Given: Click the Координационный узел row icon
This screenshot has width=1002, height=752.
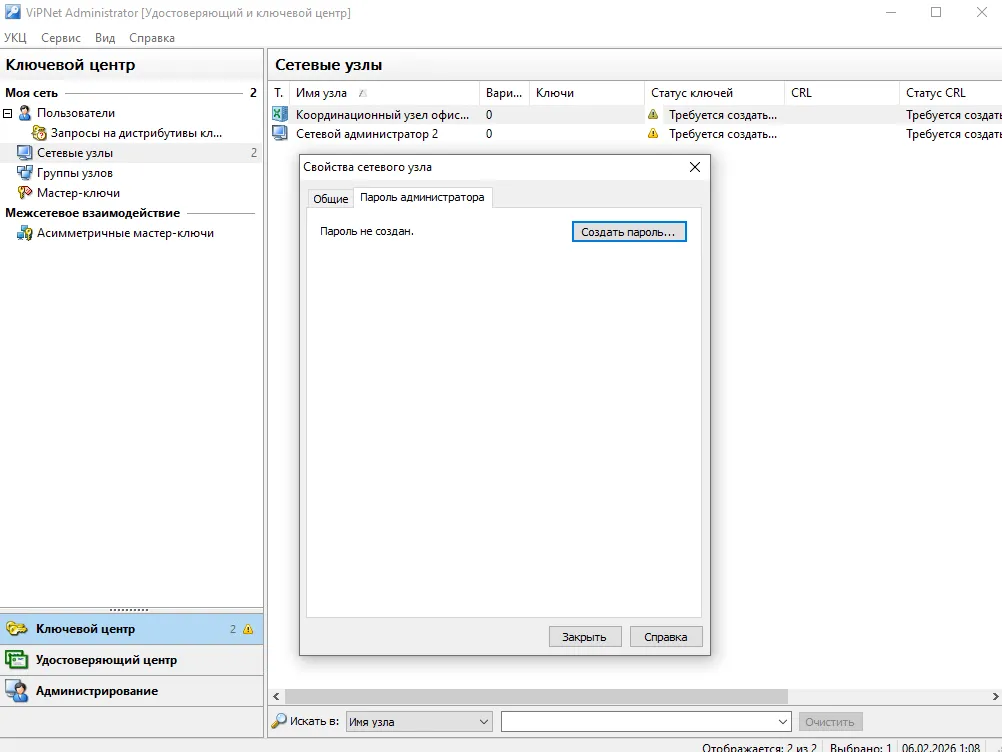Looking at the screenshot, I should pyautogui.click(x=280, y=114).
